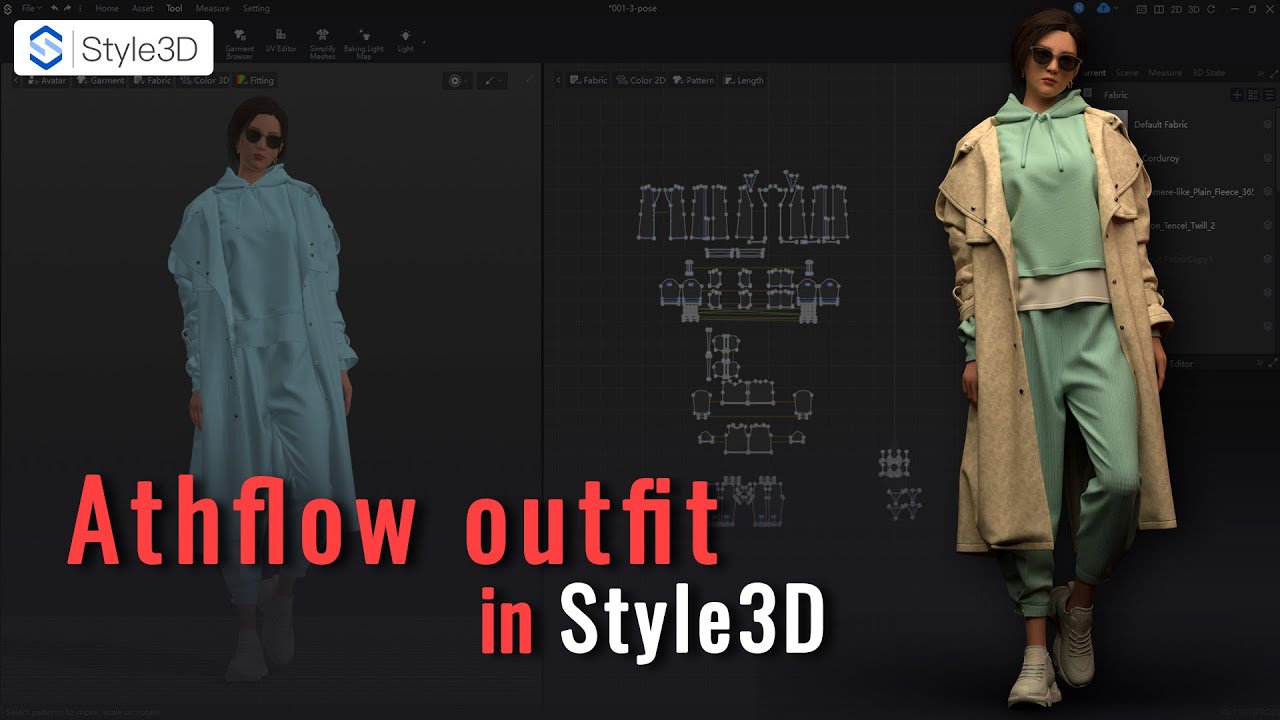
Task: Switch fabric list to grid view
Action: tap(1253, 95)
